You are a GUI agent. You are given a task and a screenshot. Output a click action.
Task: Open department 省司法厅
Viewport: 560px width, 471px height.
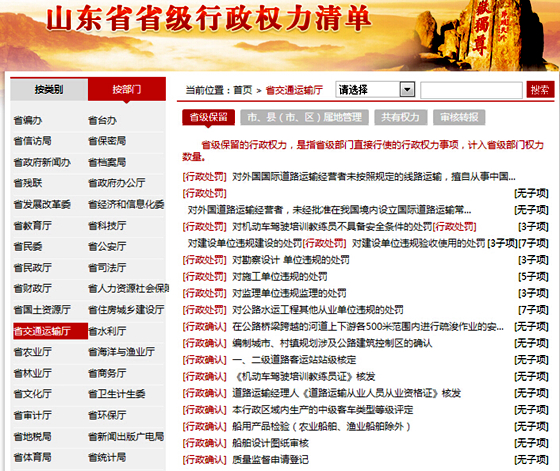tap(107, 268)
